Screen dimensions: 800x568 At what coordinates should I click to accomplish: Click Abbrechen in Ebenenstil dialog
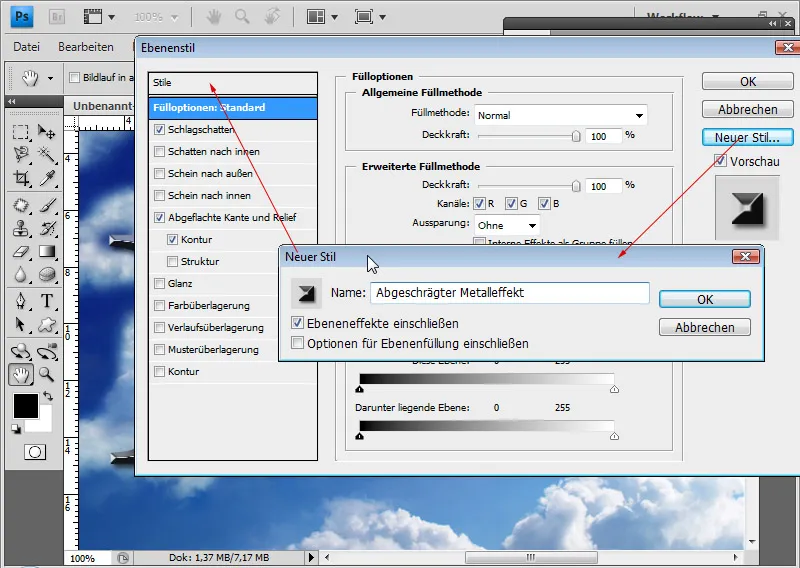(x=747, y=109)
